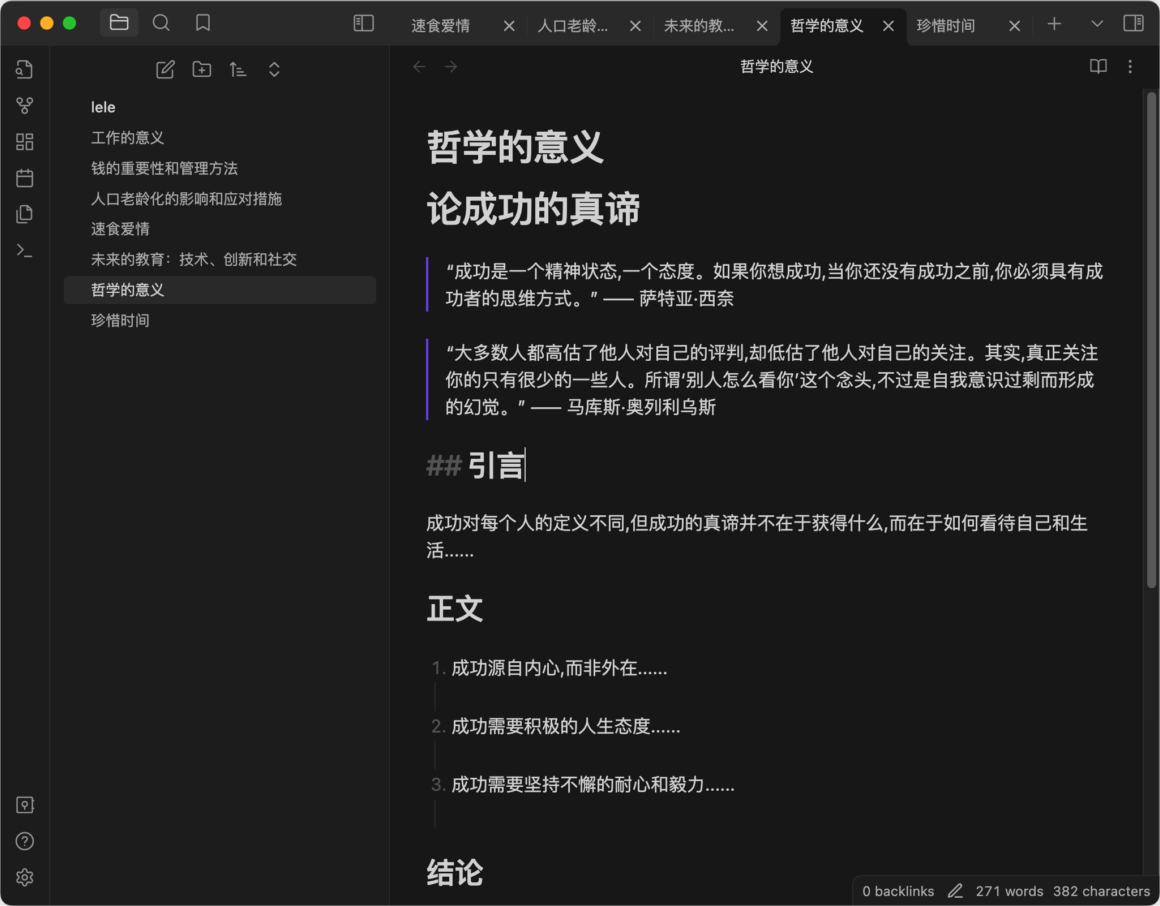This screenshot has height=906, width=1160.
Task: Change the sort order icon
Action: (237, 70)
